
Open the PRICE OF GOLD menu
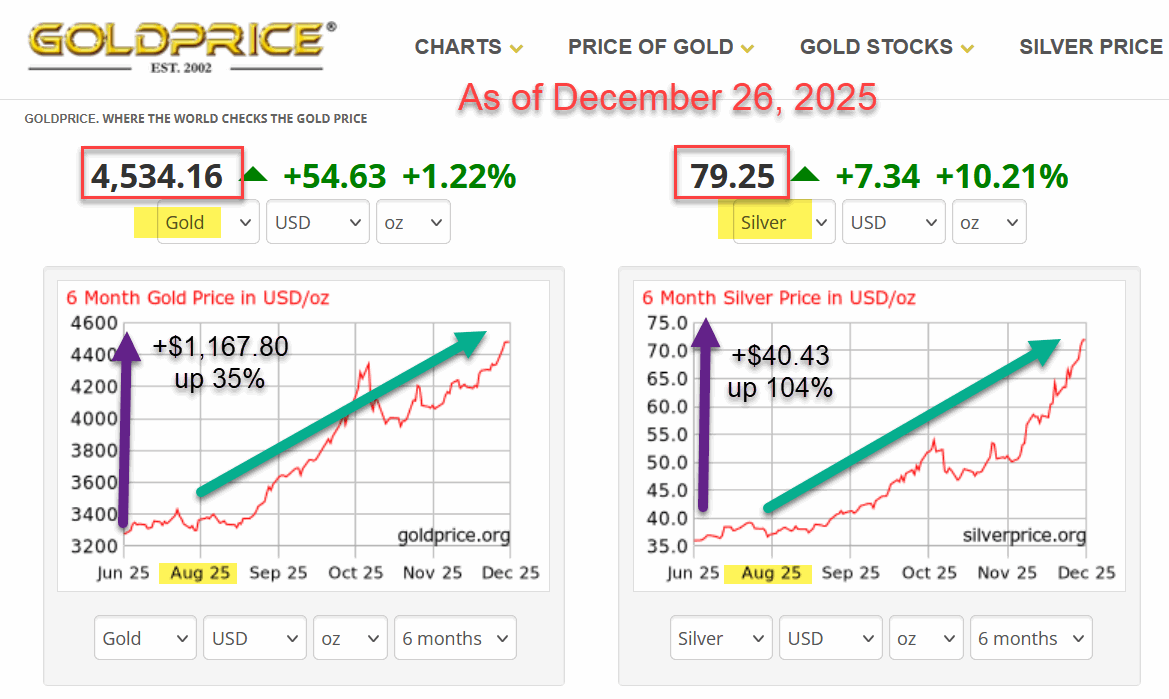(650, 47)
